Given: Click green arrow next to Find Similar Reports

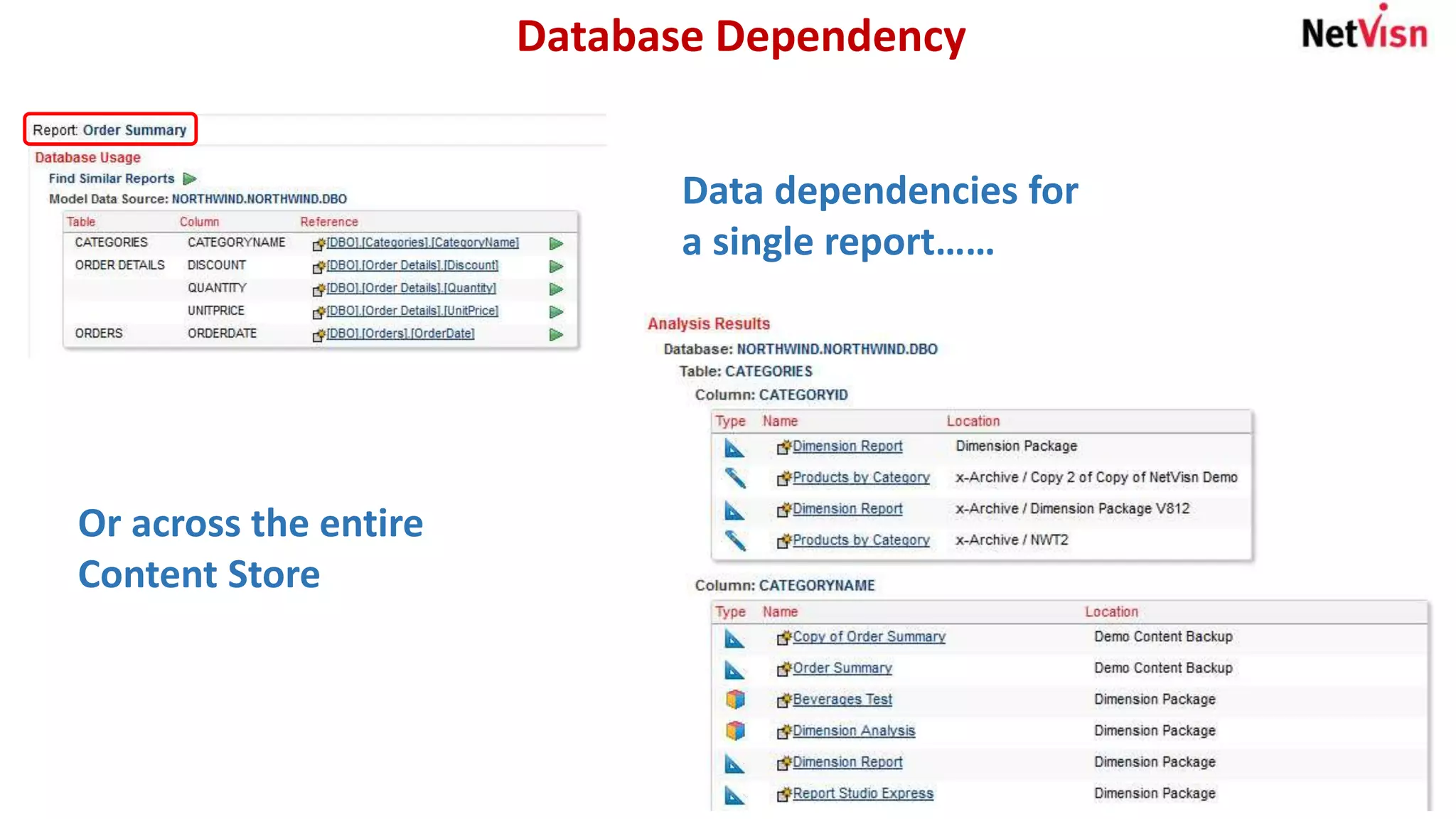Looking at the screenshot, I should [189, 178].
